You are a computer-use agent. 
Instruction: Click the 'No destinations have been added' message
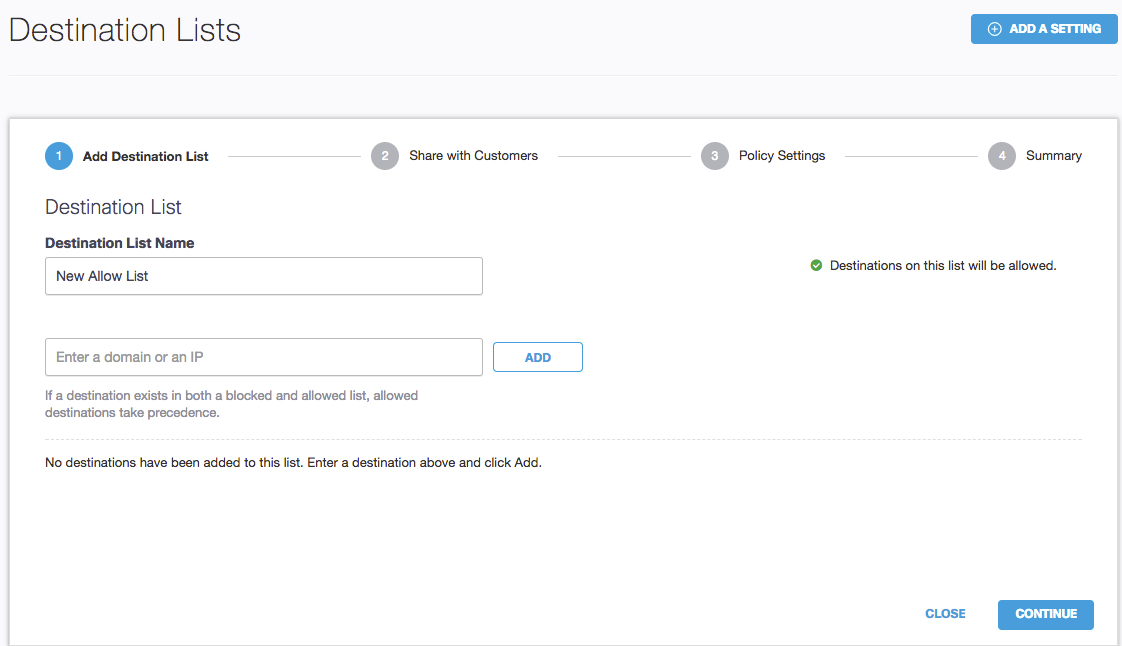coord(293,463)
